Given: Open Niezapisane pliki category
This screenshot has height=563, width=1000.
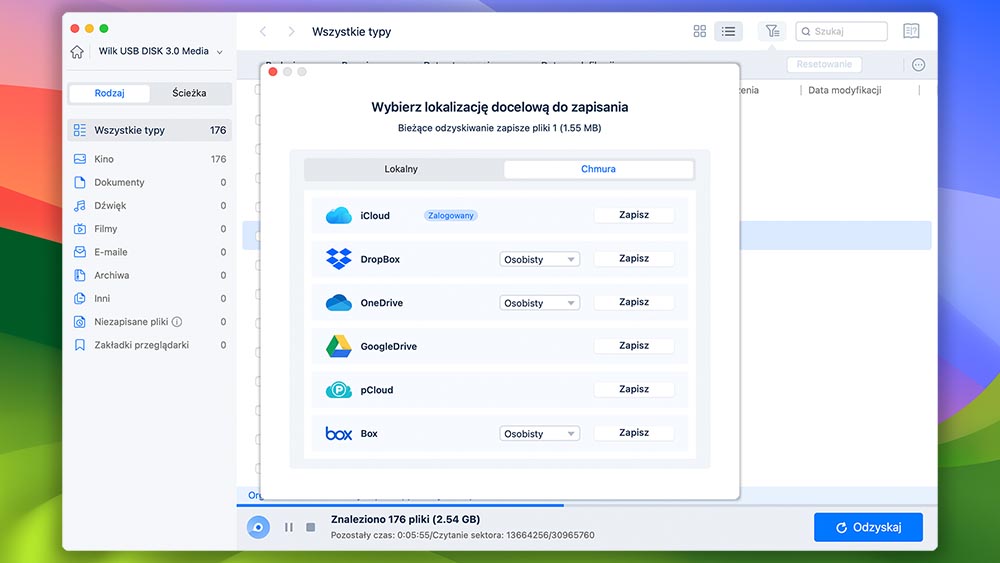Looking at the screenshot, I should (149, 322).
